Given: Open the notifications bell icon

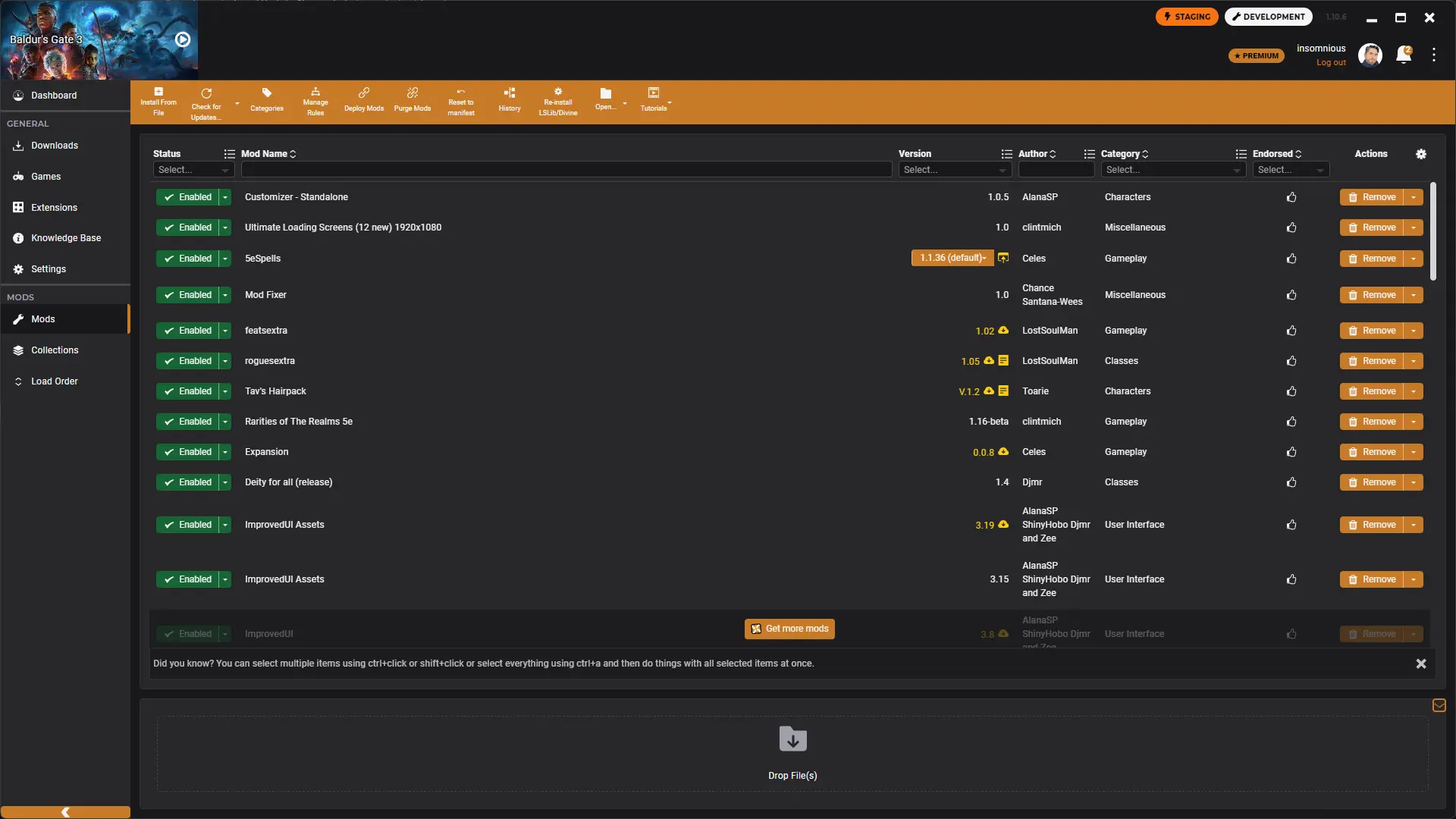Looking at the screenshot, I should (x=1404, y=55).
